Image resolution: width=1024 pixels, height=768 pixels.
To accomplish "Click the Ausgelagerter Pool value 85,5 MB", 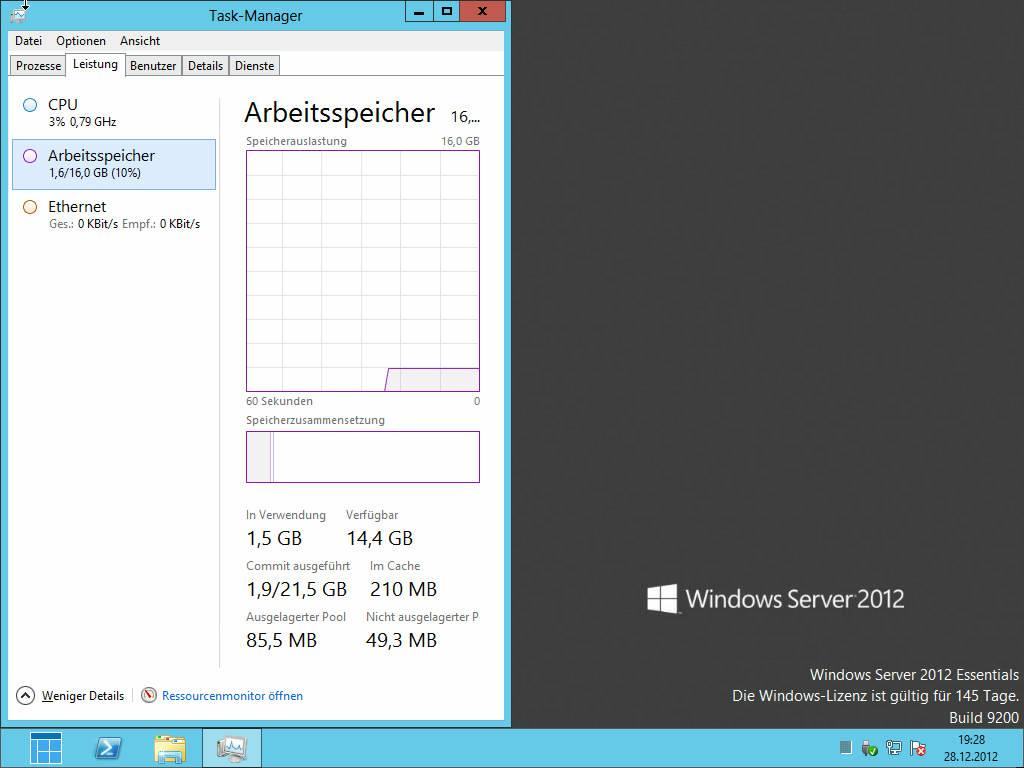I will click(281, 640).
